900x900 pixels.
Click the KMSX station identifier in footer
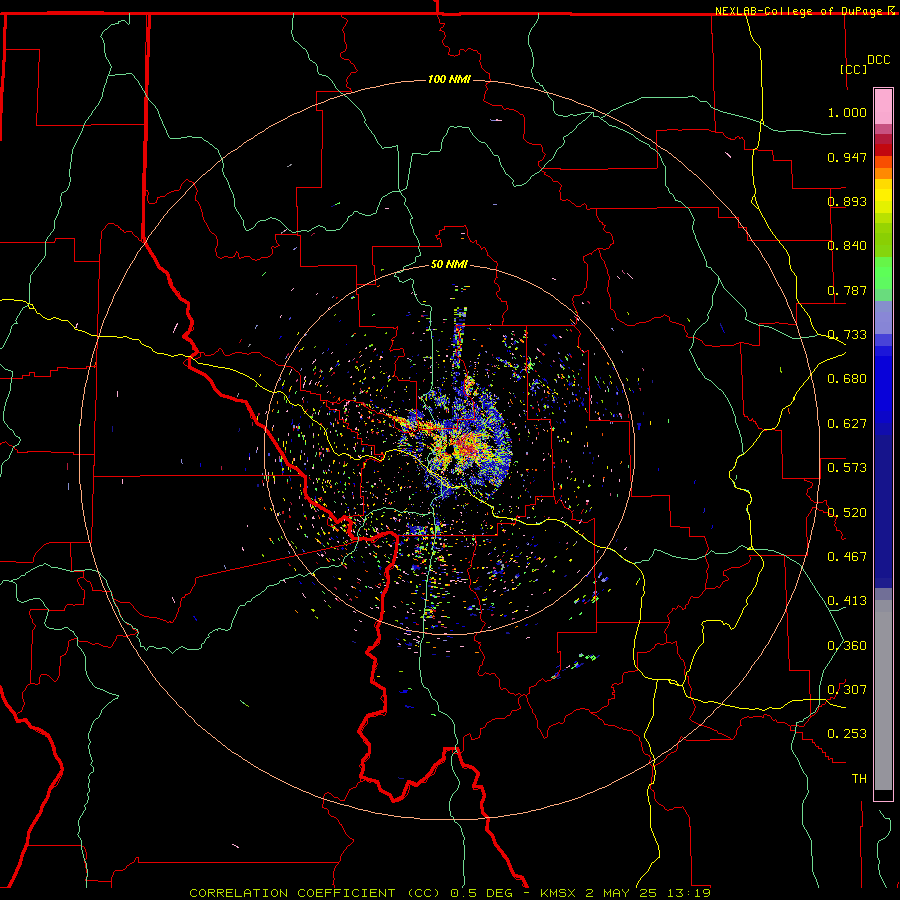pos(560,893)
